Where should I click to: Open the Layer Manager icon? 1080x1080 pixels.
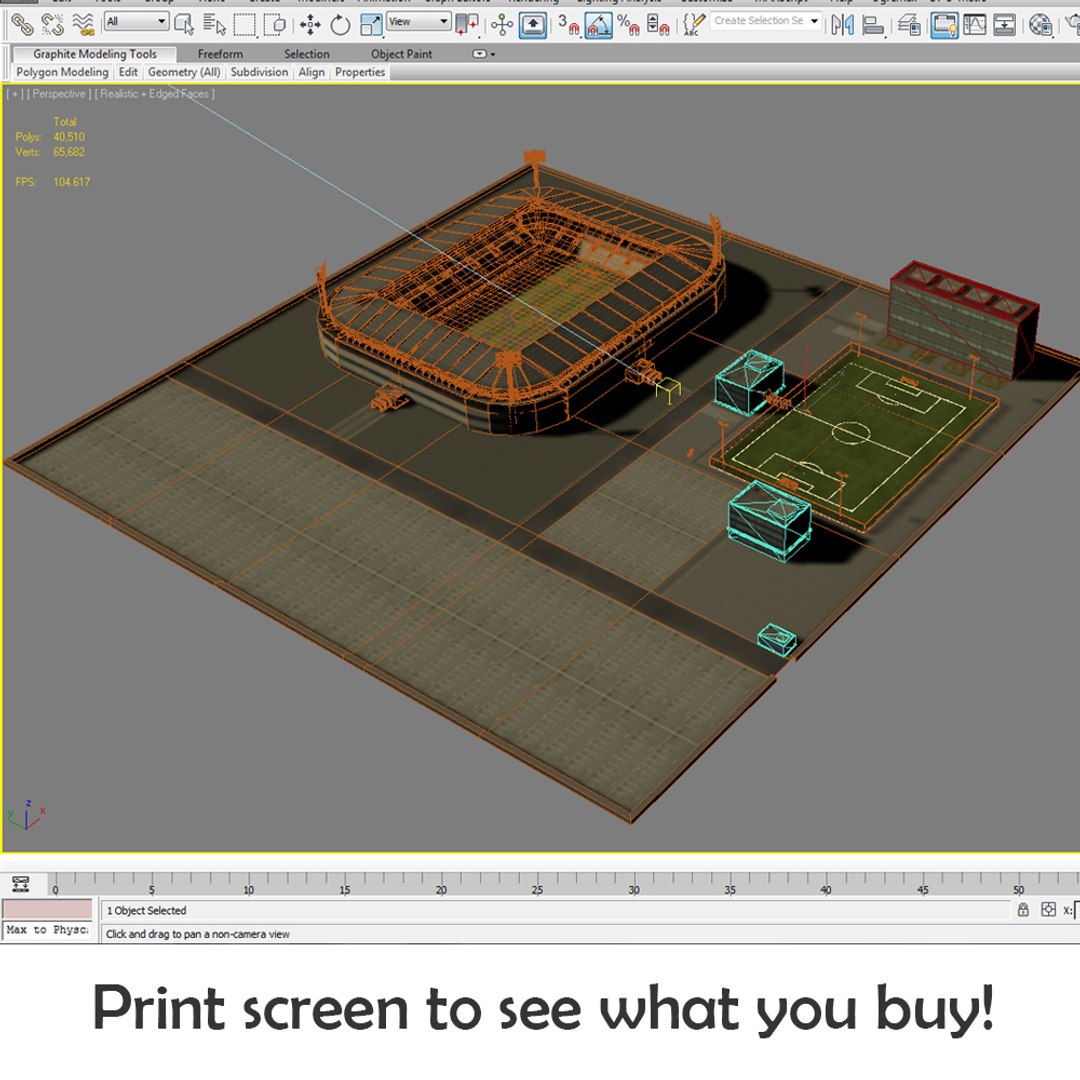910,25
